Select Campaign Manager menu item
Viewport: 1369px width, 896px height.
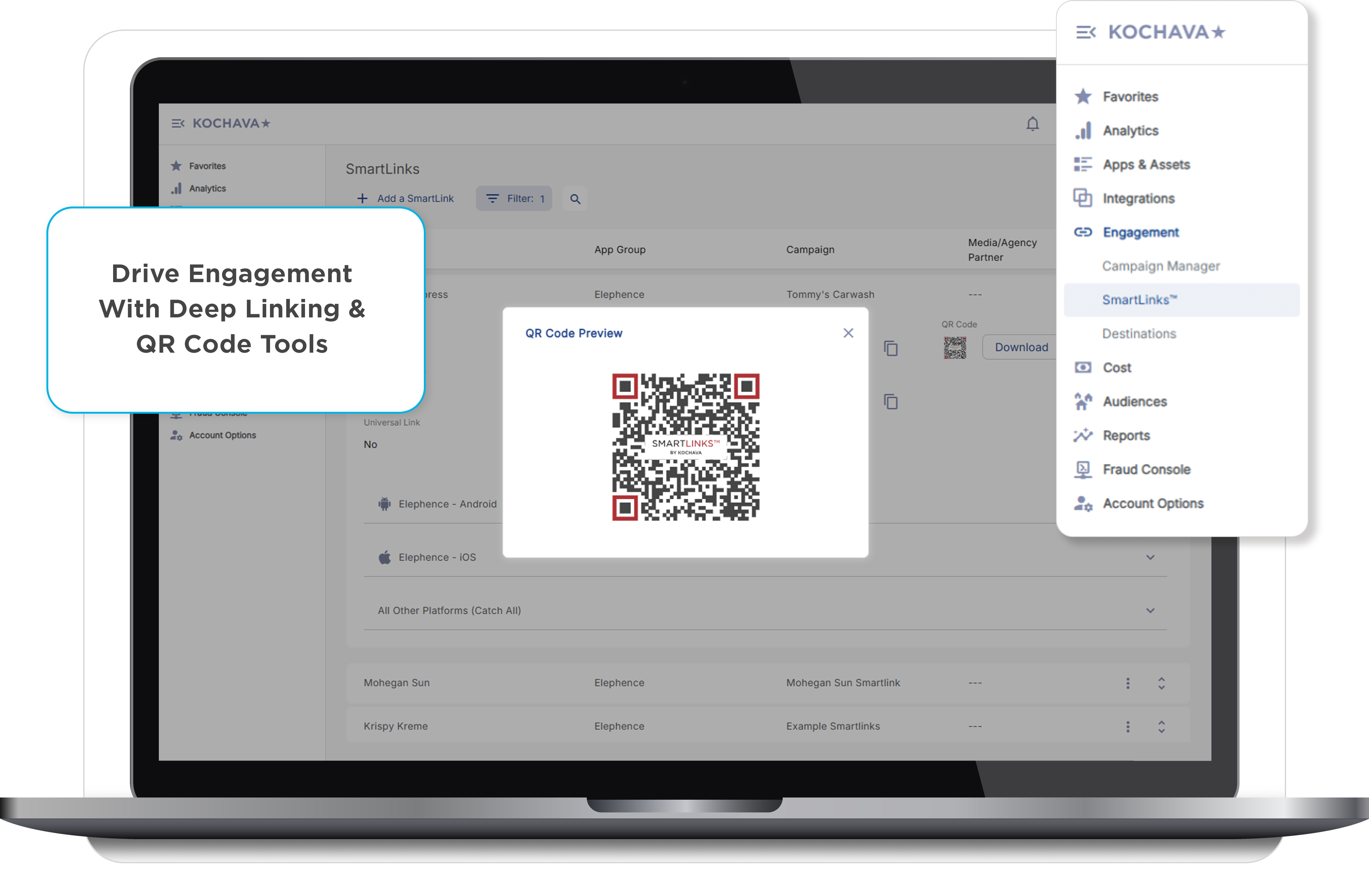pos(1160,266)
